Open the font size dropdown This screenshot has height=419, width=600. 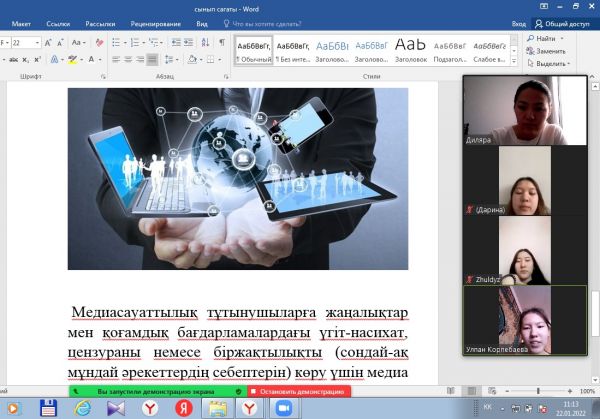pos(35,43)
